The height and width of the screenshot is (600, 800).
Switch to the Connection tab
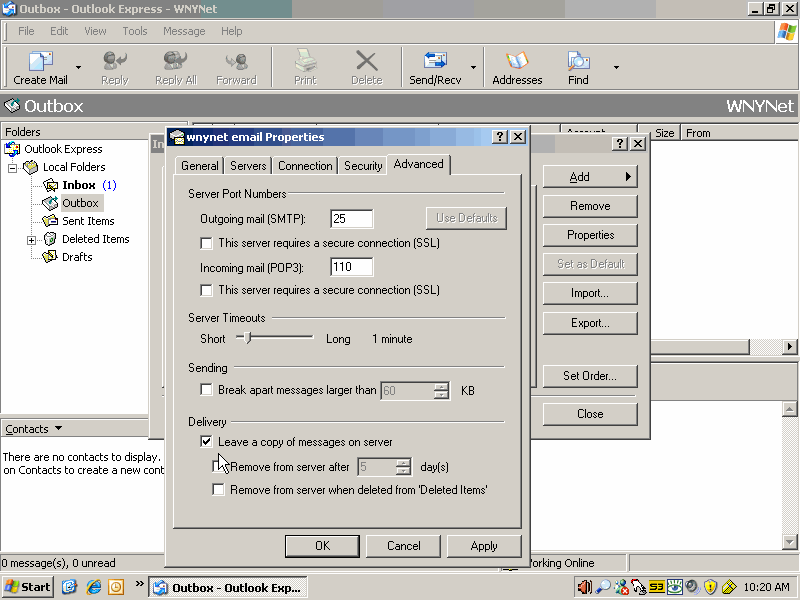point(305,166)
